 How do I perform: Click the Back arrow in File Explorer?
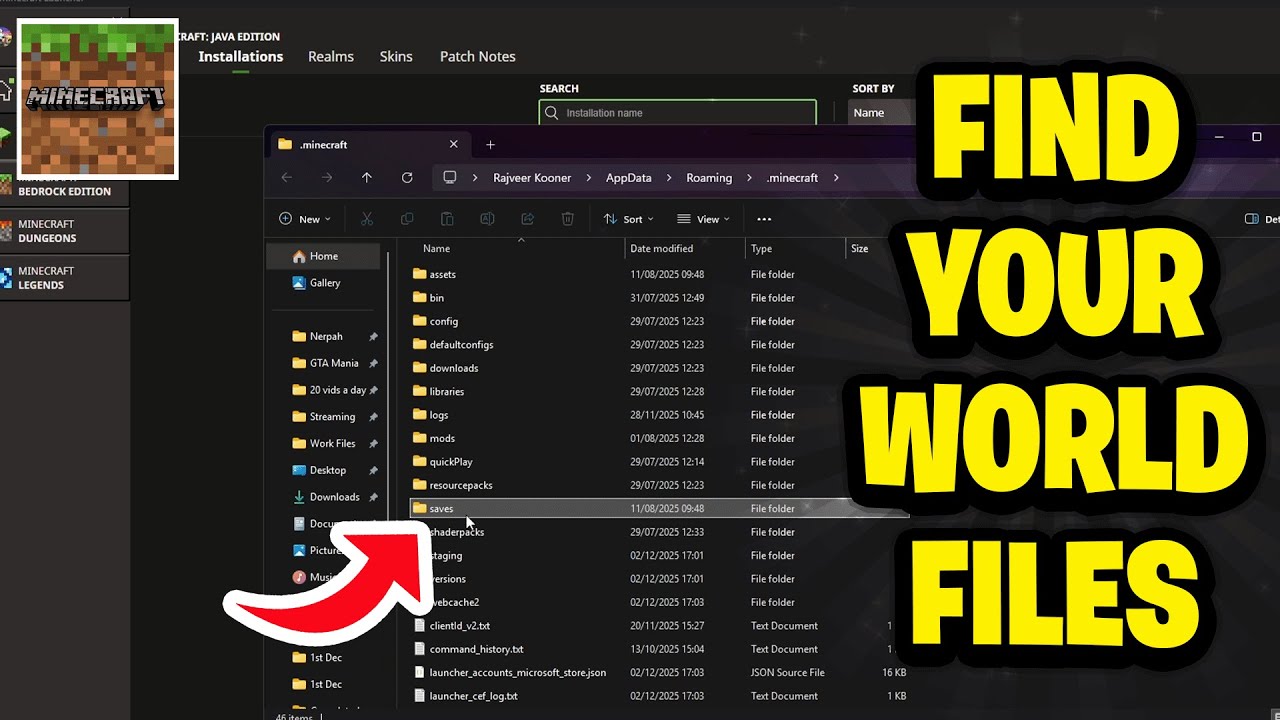287,177
